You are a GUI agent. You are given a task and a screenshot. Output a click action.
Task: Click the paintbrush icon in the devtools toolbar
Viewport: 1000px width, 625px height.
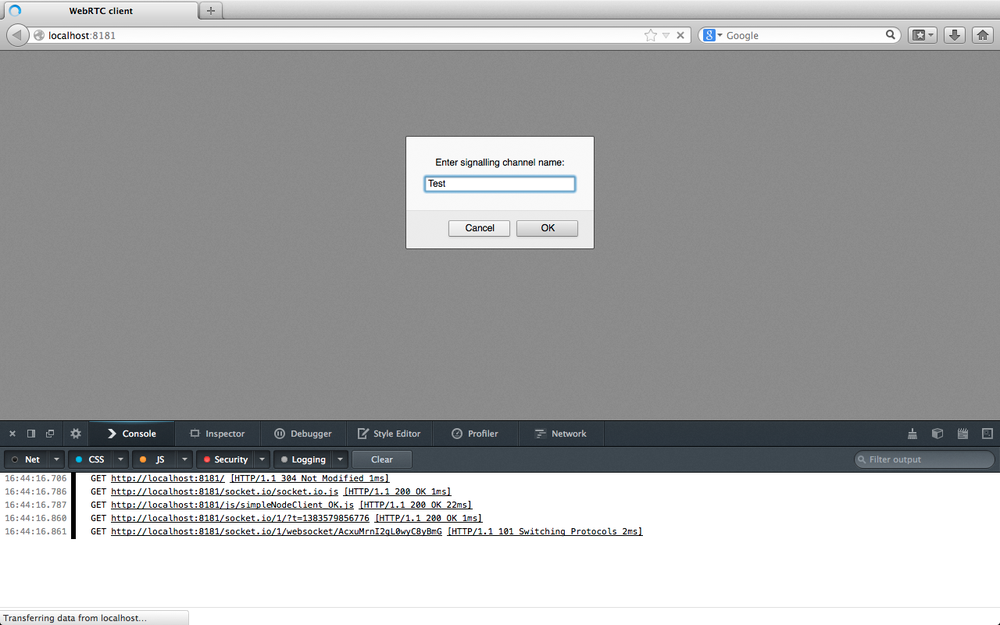pyautogui.click(x=912, y=433)
